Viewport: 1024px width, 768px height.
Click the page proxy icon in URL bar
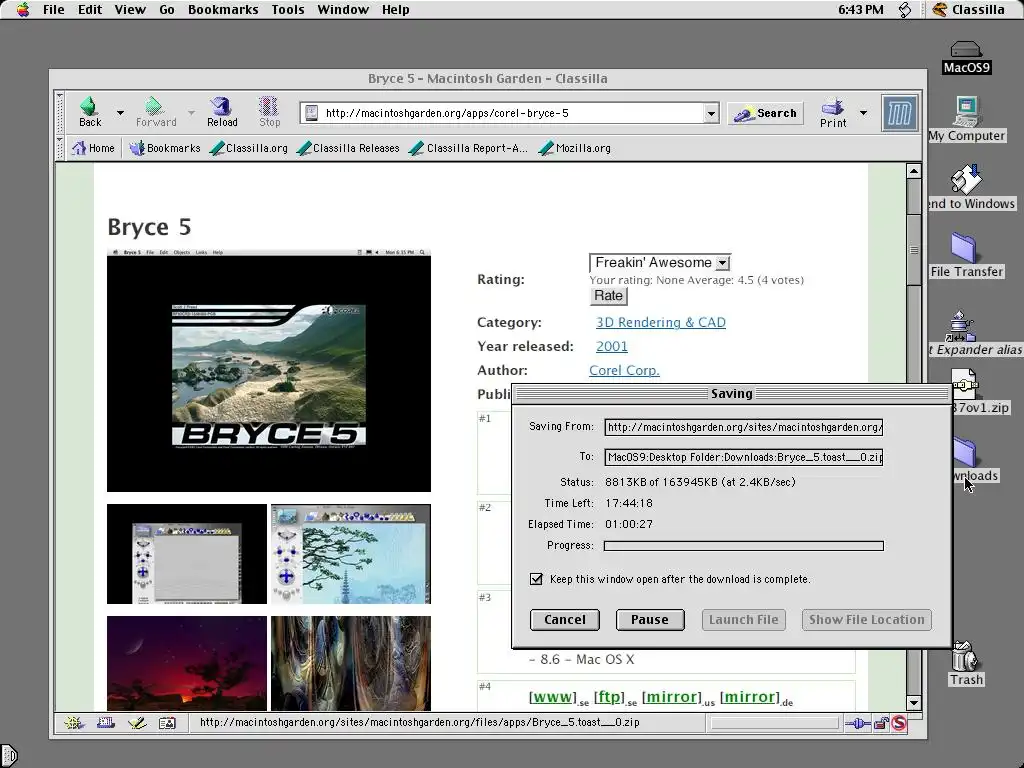click(312, 113)
